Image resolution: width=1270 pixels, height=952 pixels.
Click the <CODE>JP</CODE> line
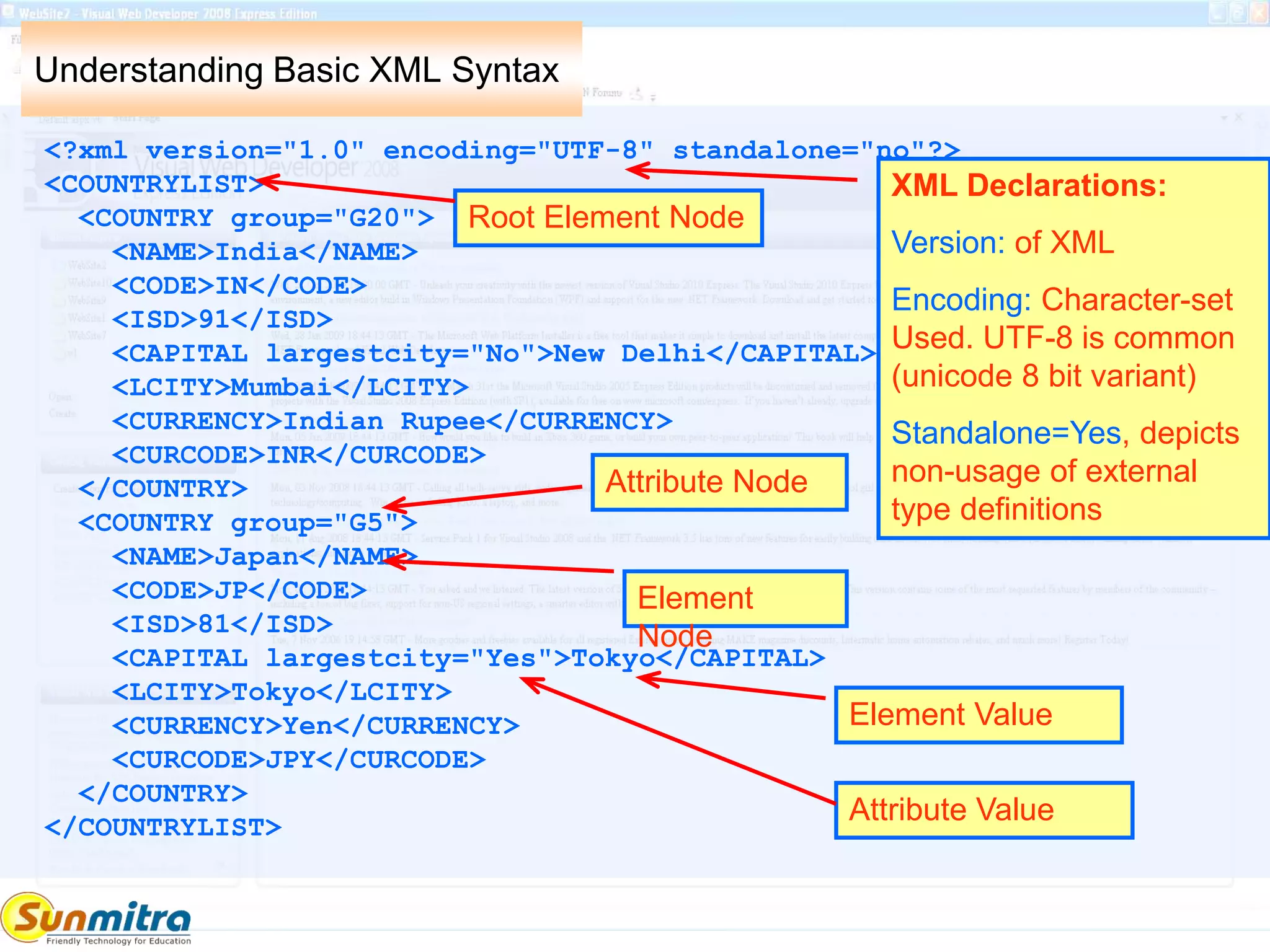tap(239, 591)
